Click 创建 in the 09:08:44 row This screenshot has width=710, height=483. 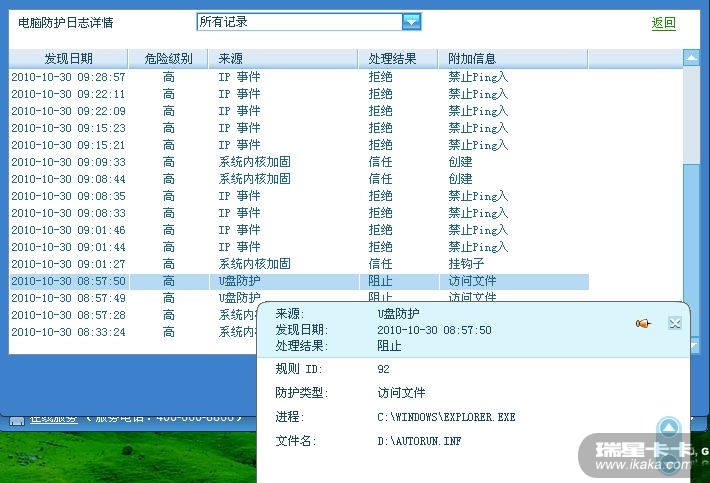pyautogui.click(x=460, y=179)
